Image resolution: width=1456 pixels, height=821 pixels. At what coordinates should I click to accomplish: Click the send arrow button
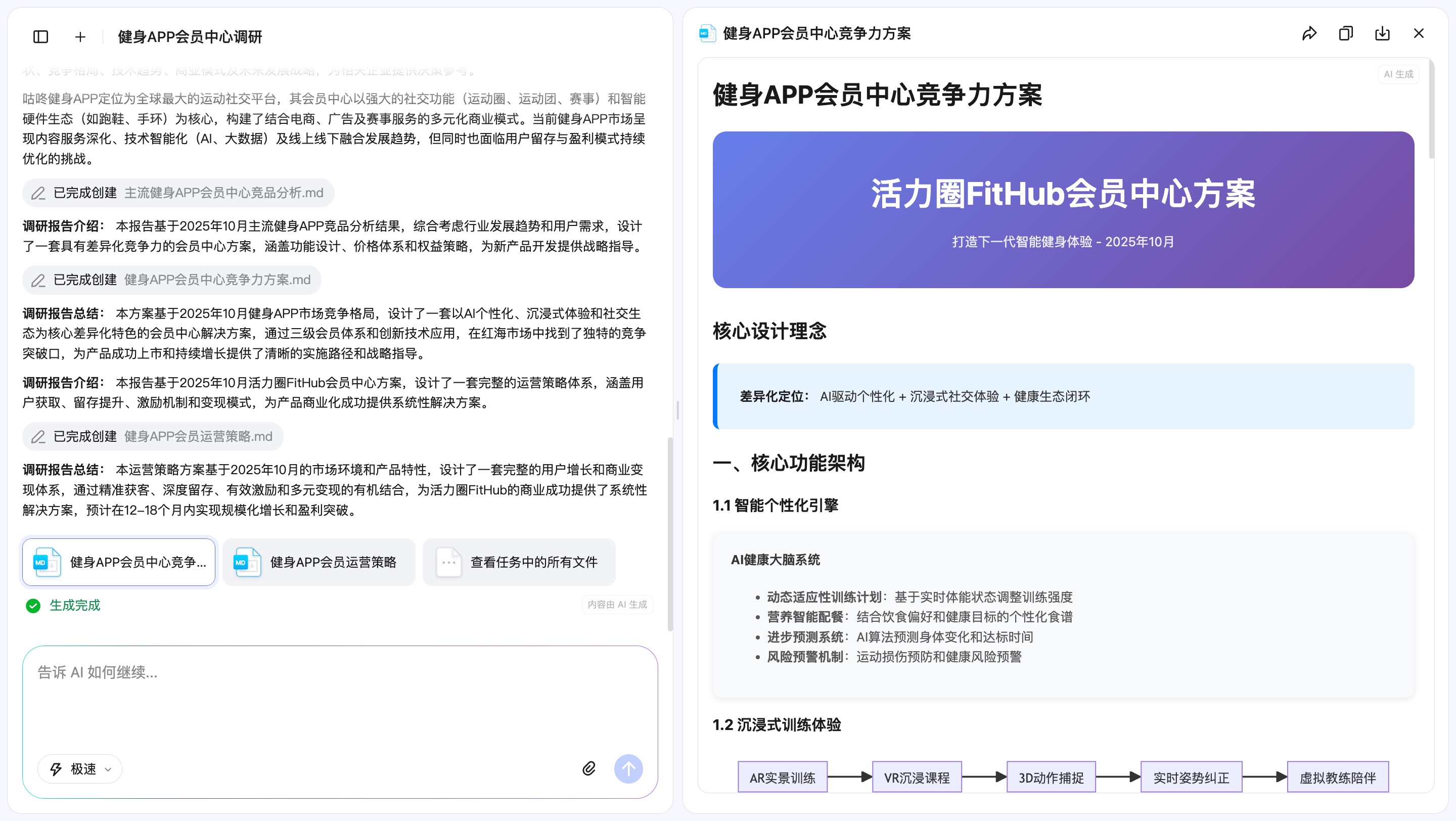pyautogui.click(x=628, y=768)
